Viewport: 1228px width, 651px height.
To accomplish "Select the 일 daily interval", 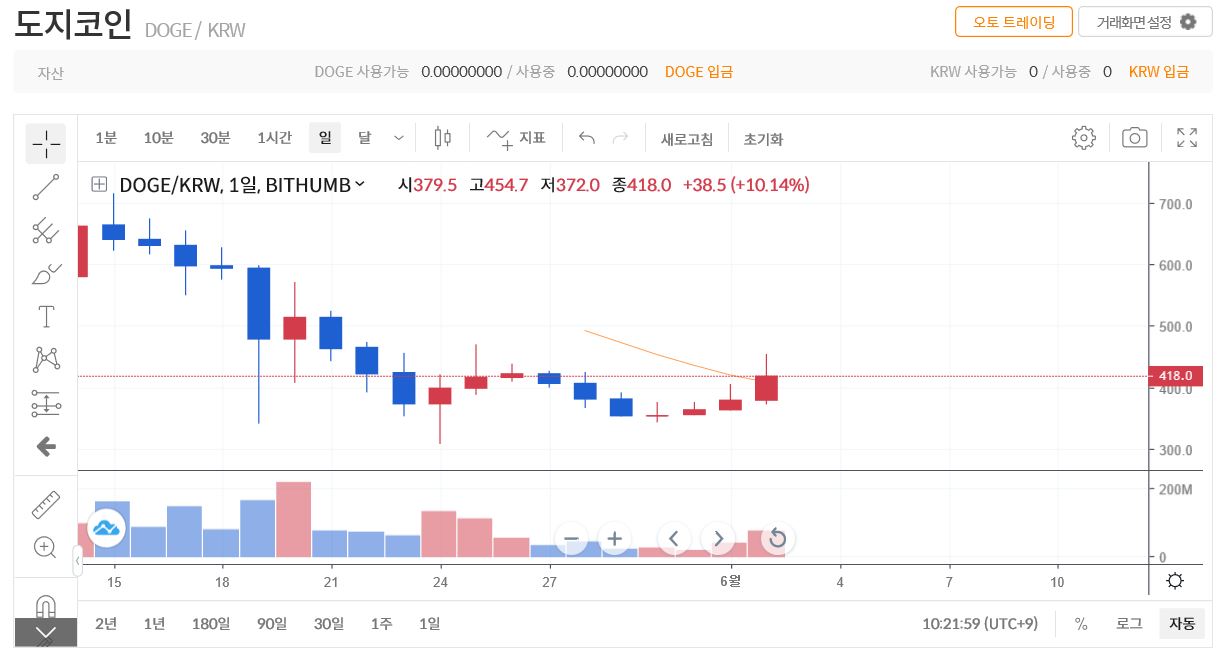I will click(325, 138).
